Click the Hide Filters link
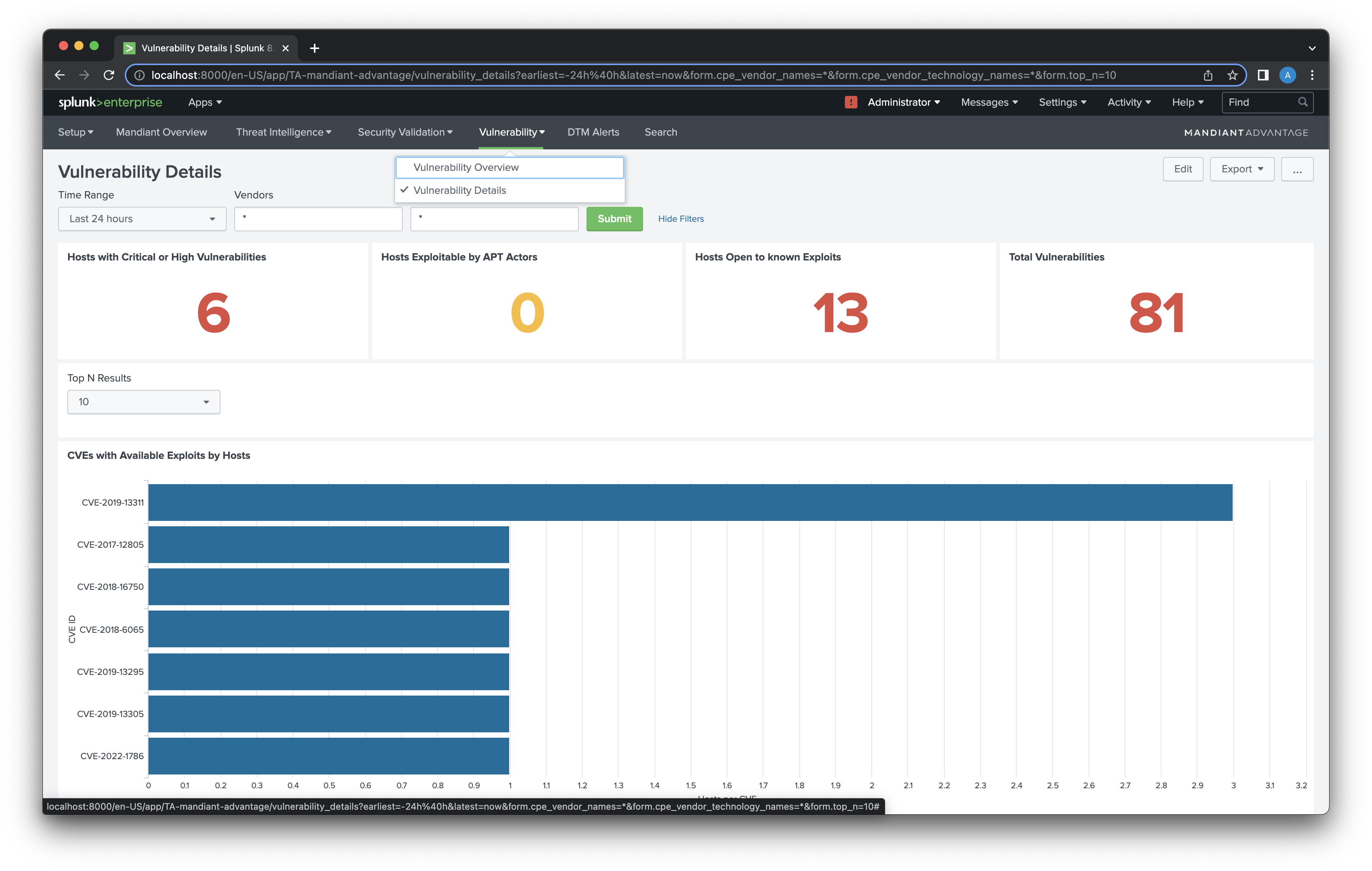Viewport: 1372px width, 871px height. (x=680, y=219)
